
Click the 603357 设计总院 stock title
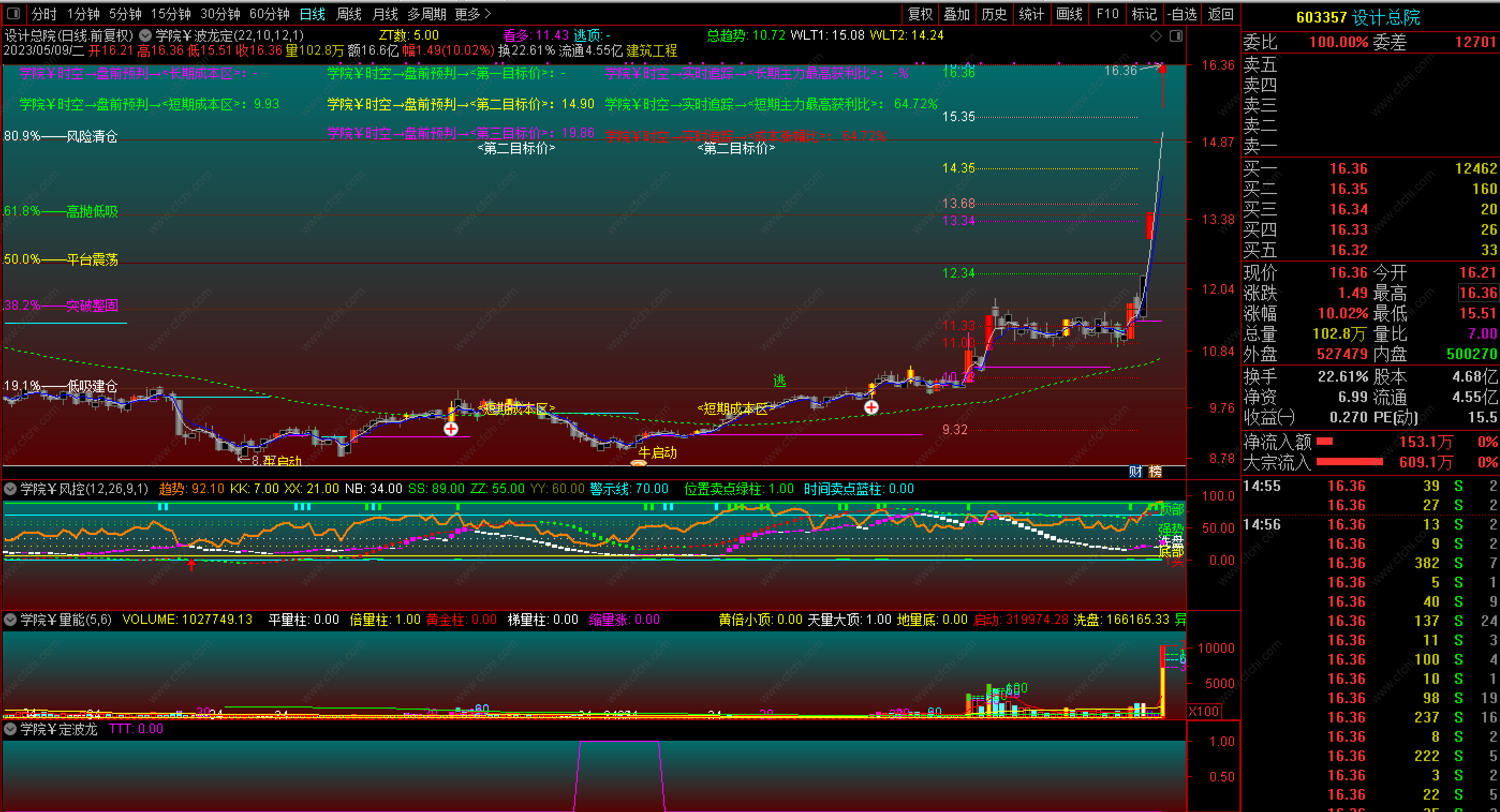1358,17
